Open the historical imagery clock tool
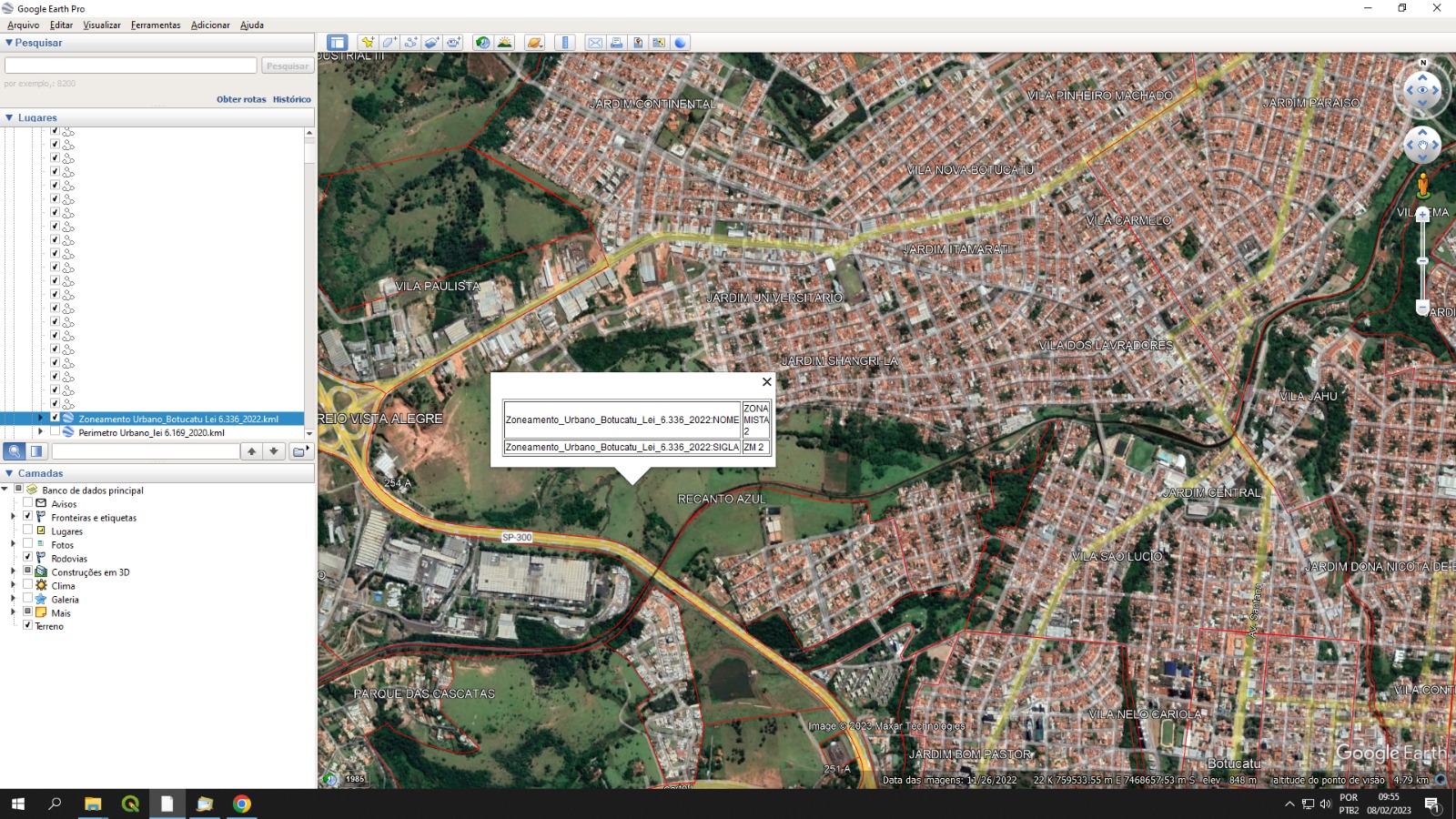This screenshot has width=1456, height=819. (x=482, y=43)
